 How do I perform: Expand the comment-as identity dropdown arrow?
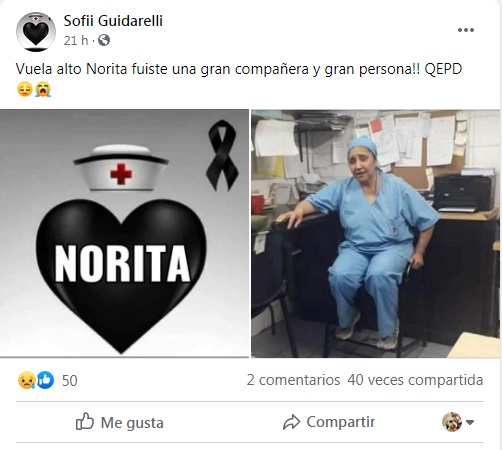pyautogui.click(x=470, y=422)
